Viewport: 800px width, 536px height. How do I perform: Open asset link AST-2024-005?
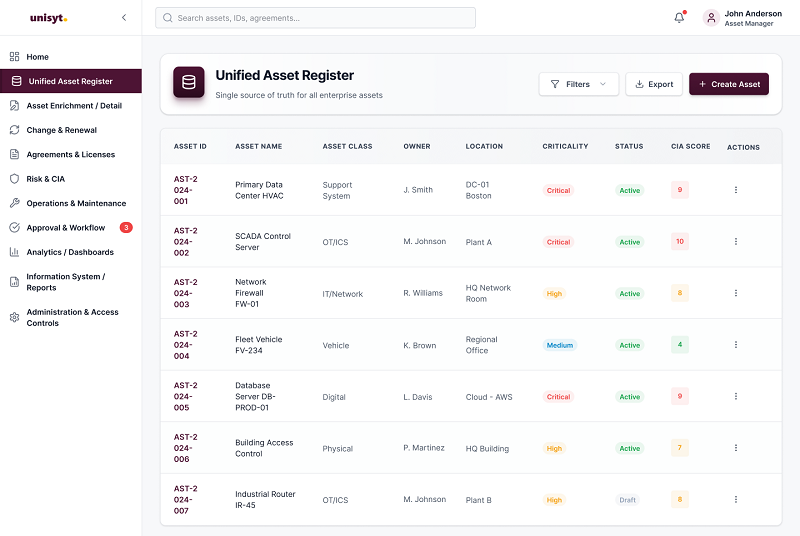click(x=185, y=396)
